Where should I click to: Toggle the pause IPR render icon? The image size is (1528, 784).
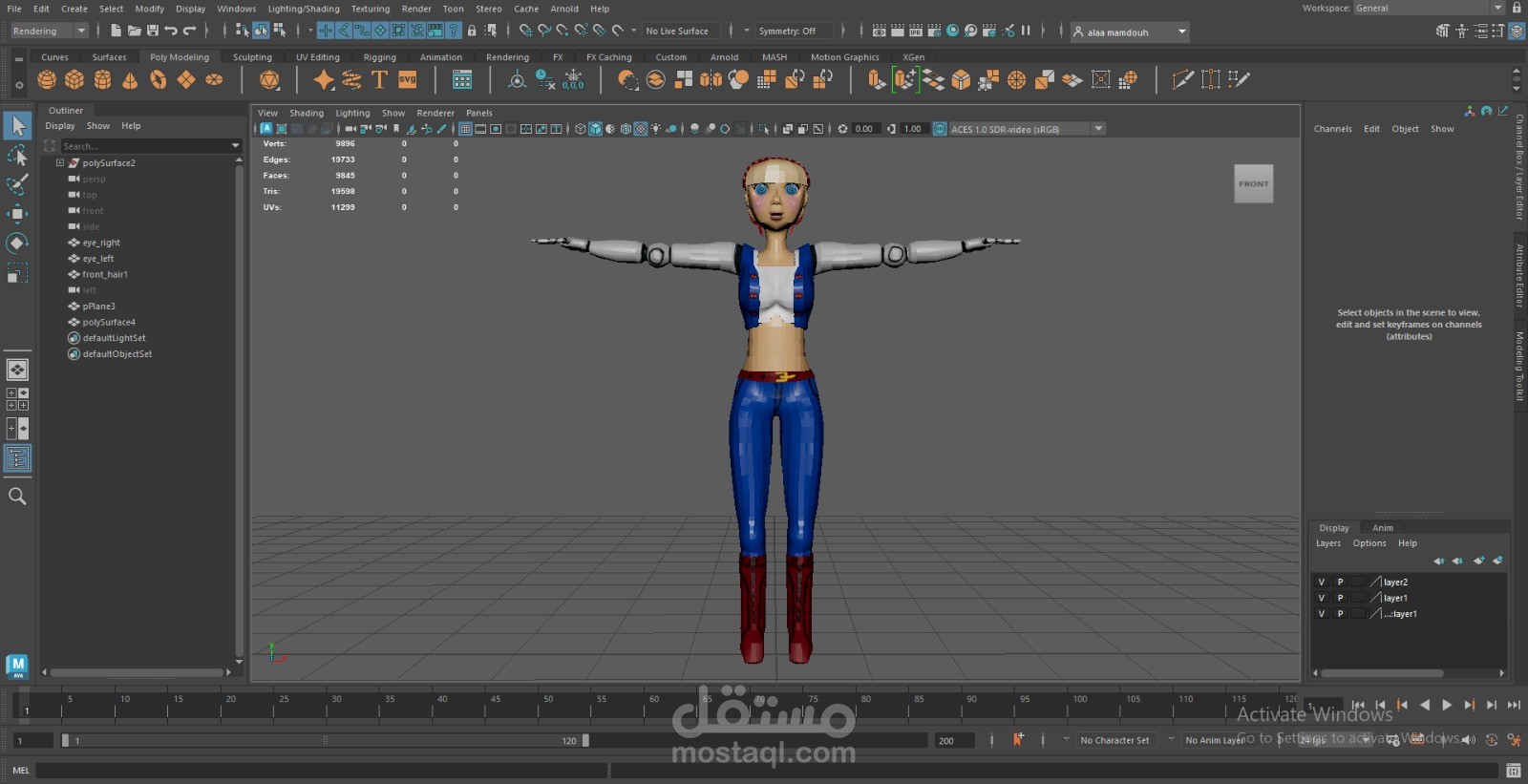tap(1026, 31)
